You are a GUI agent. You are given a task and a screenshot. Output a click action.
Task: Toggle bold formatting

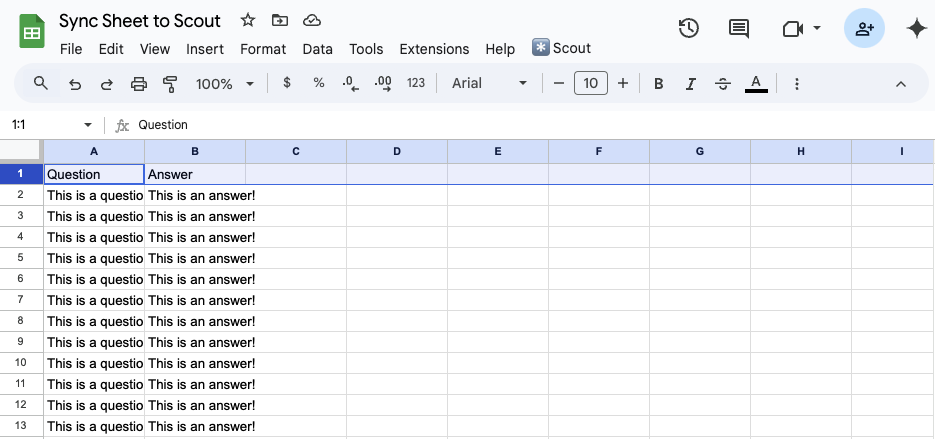(x=659, y=84)
